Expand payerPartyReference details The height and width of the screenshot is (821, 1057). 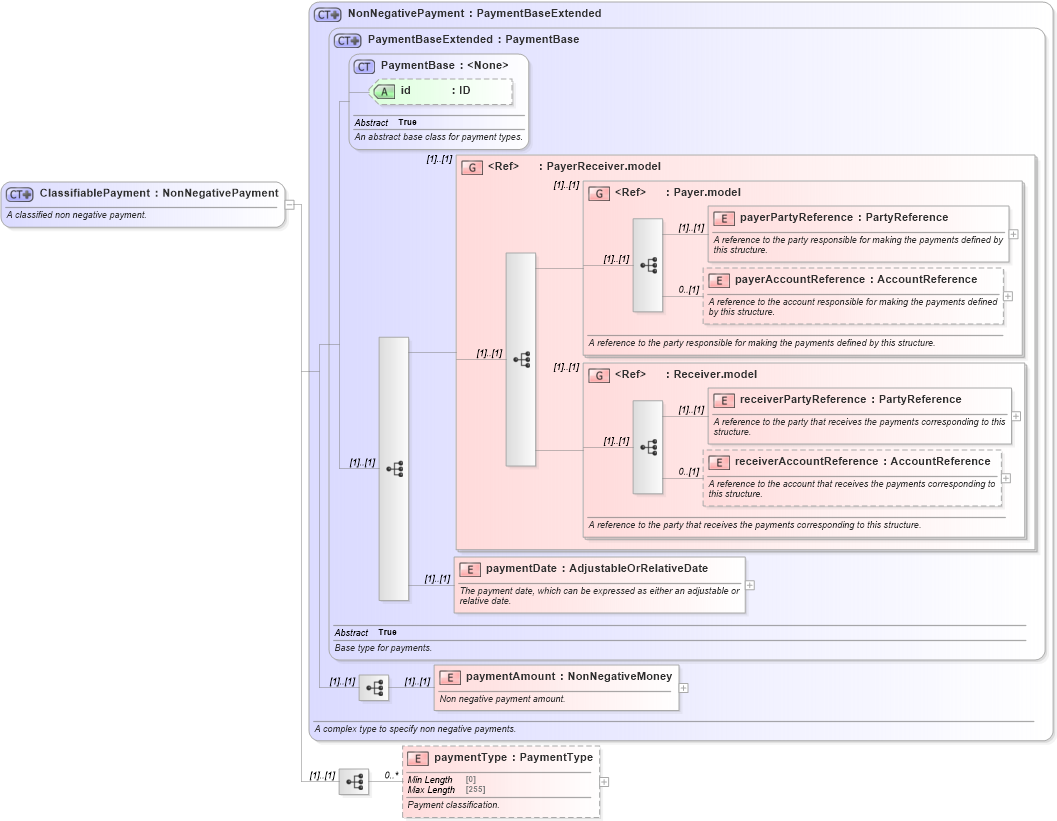click(x=1012, y=233)
